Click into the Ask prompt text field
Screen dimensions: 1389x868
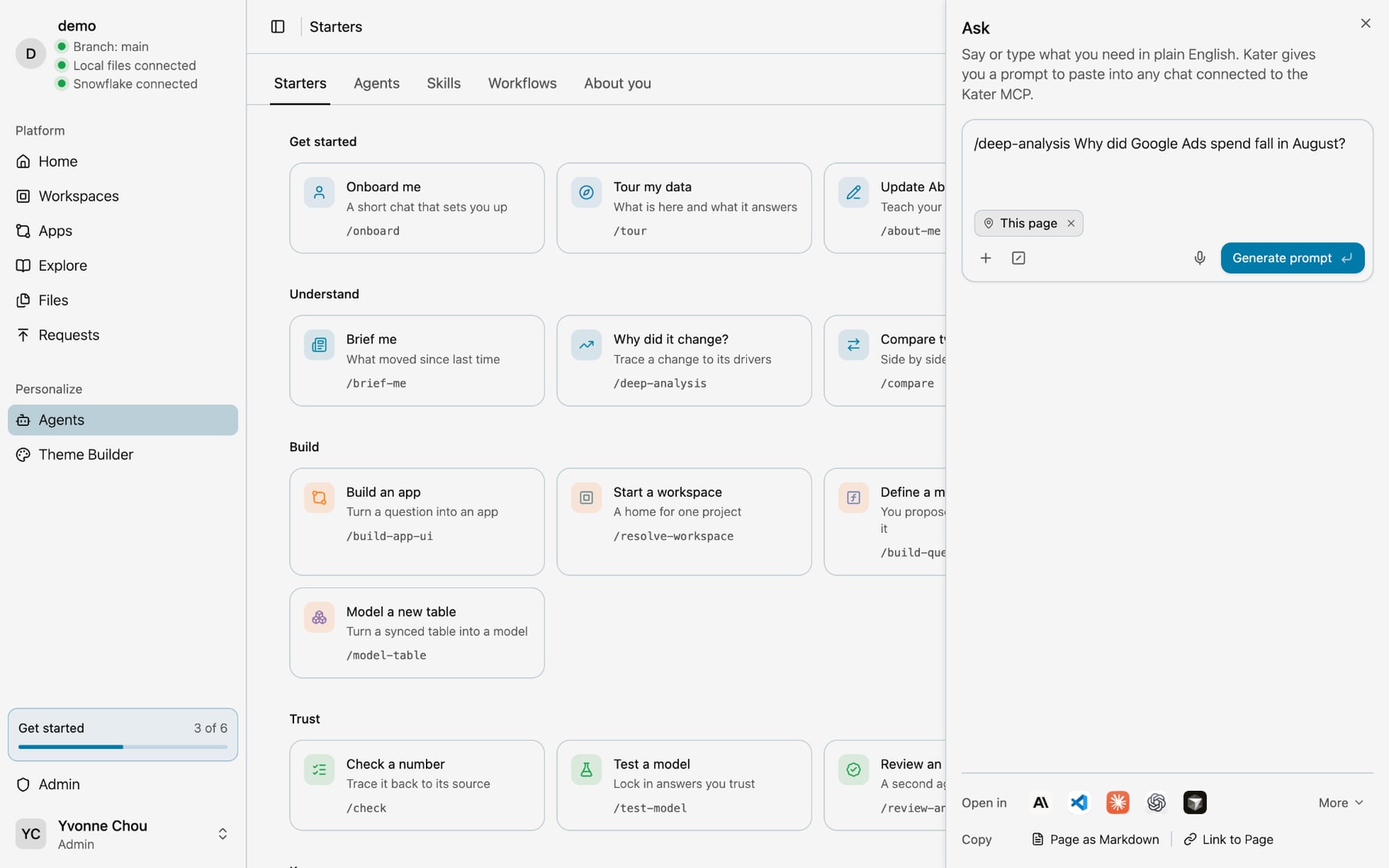pyautogui.click(x=1167, y=162)
